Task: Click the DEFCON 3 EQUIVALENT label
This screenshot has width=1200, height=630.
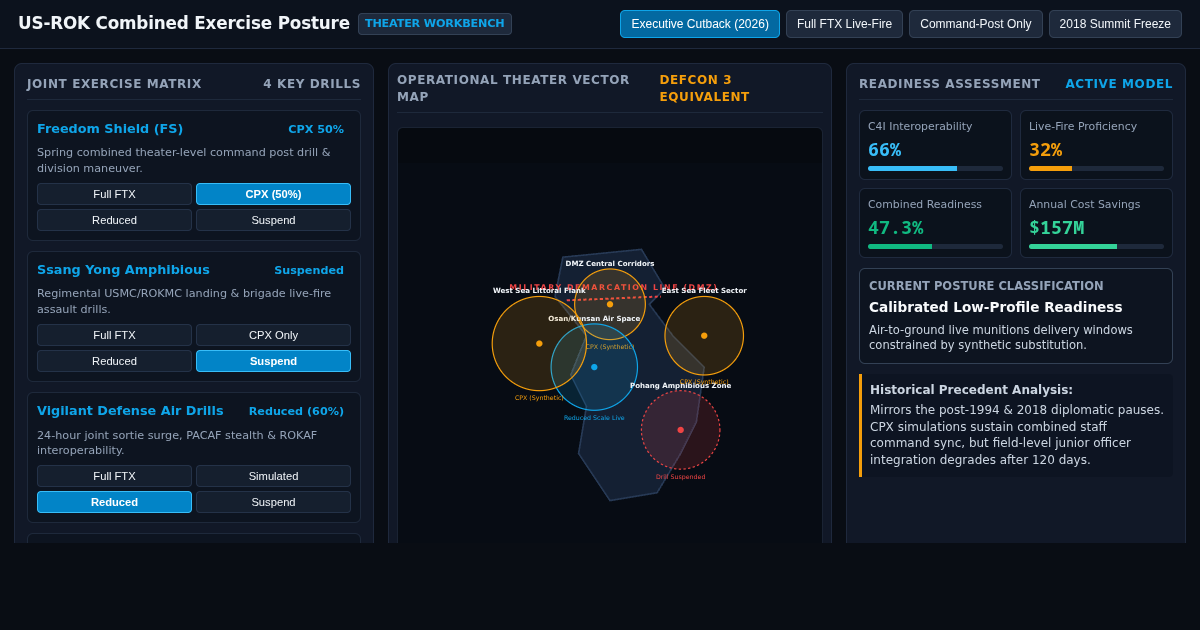Action: coord(704,88)
